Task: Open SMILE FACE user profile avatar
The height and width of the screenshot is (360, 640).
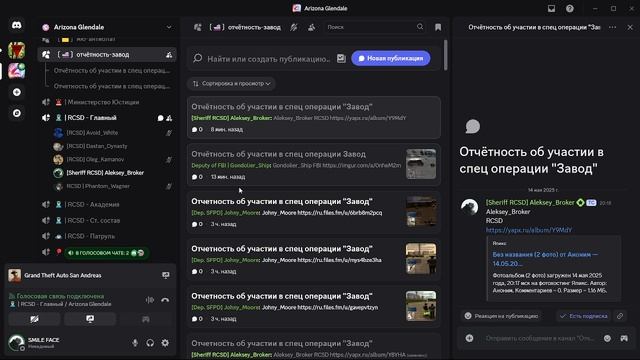Action: tap(16, 343)
